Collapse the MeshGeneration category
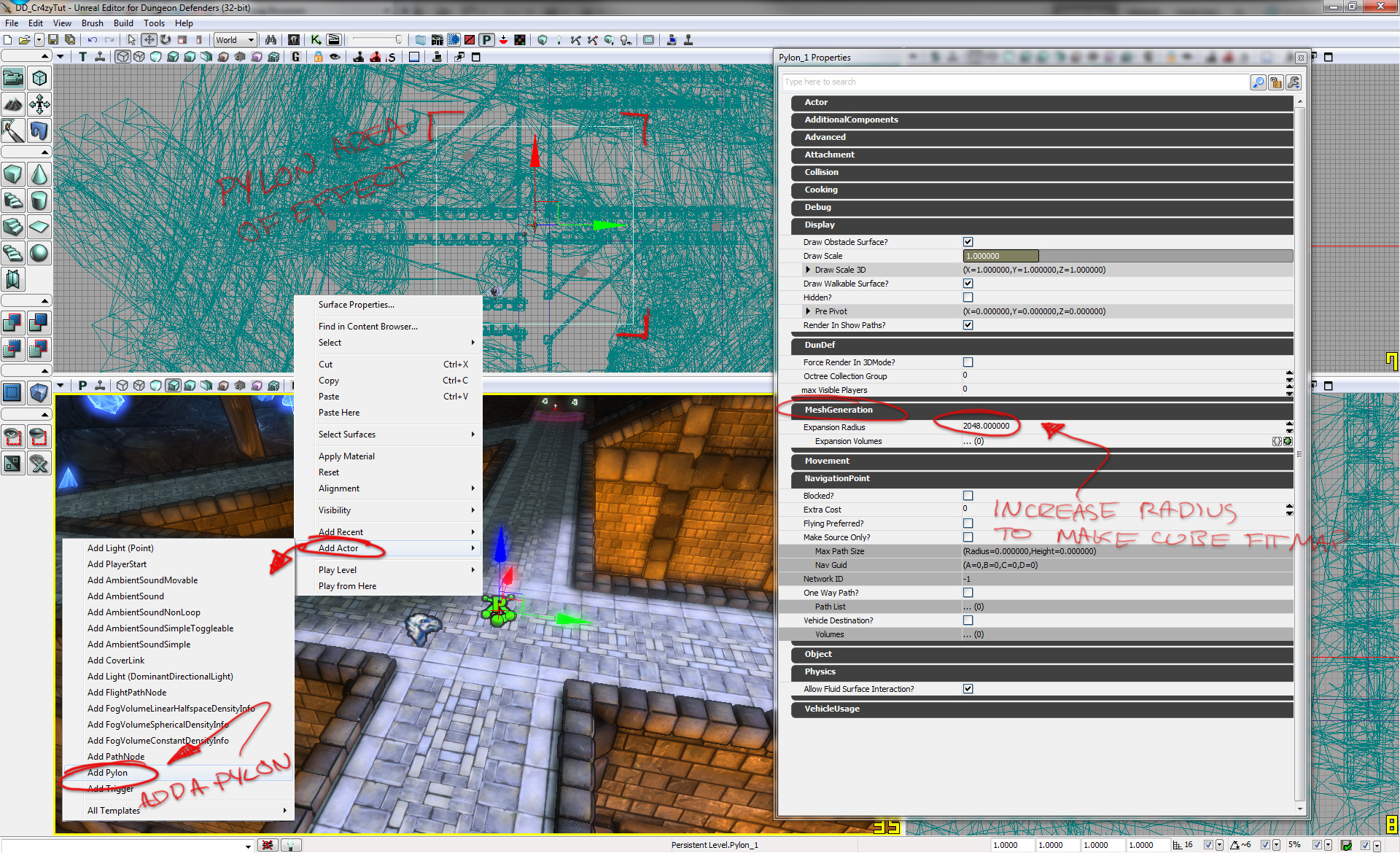The width and height of the screenshot is (1400, 853). pos(1042,410)
